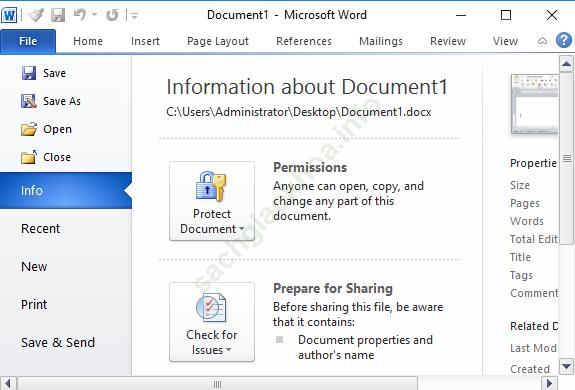Click the paintbrush icon in Quick Access Toolbar

coord(36,15)
